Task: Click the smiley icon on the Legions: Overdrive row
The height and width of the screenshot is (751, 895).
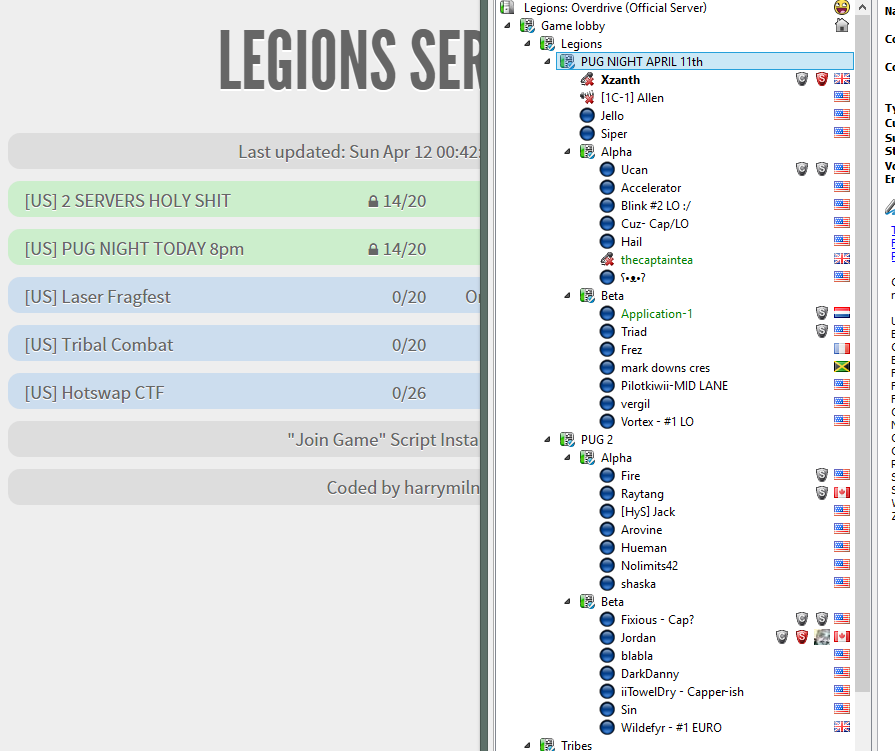Action: [x=842, y=7]
